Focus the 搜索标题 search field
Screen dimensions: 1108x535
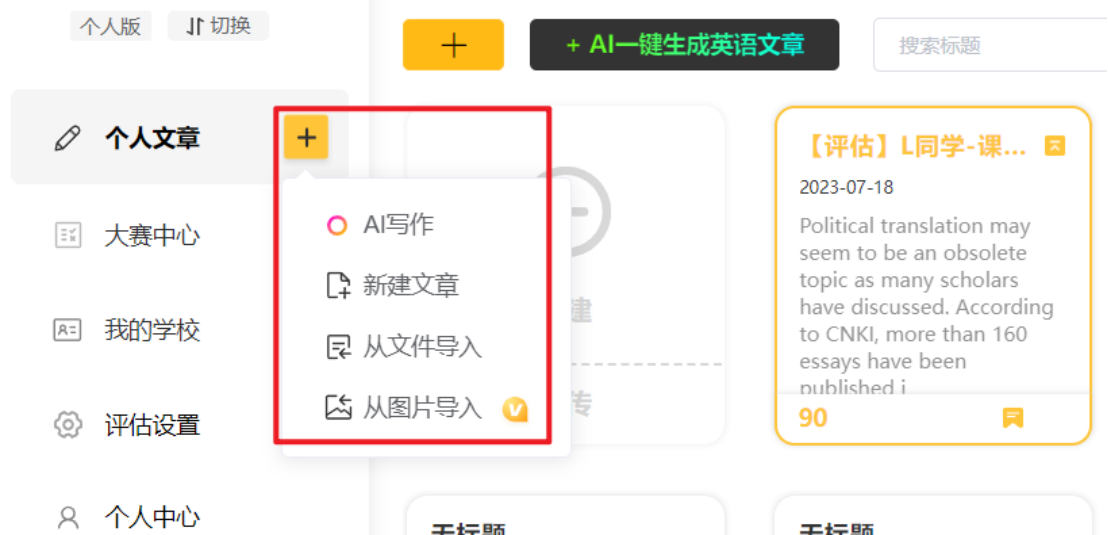coord(991,46)
